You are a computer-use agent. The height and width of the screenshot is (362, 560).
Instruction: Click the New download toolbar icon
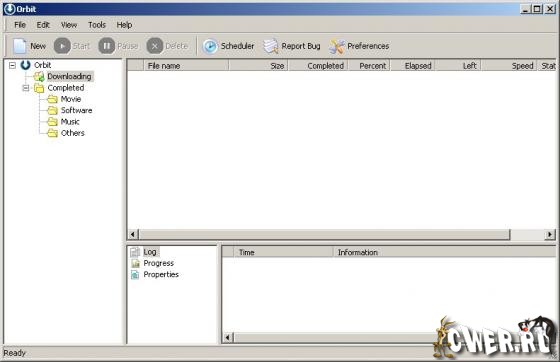pos(19,46)
